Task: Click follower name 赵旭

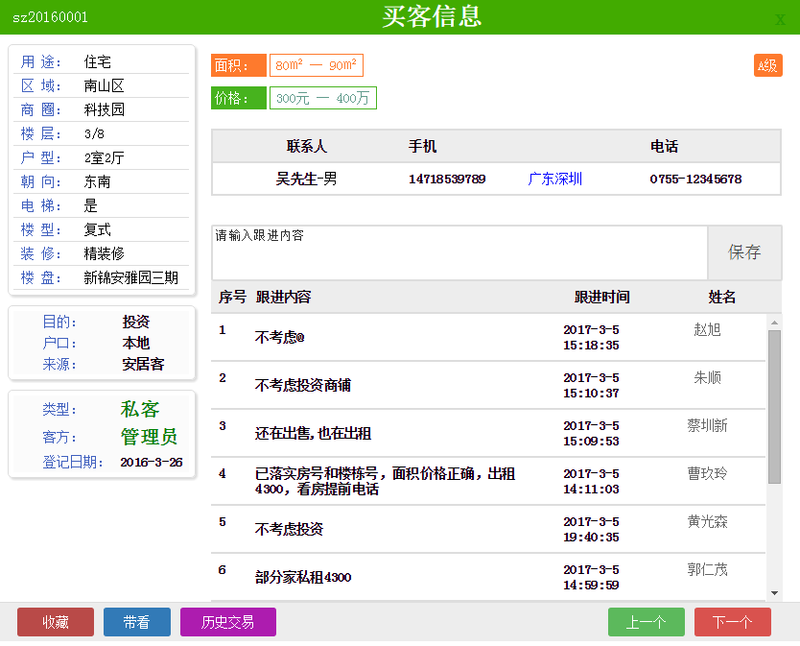Action: coord(707,330)
